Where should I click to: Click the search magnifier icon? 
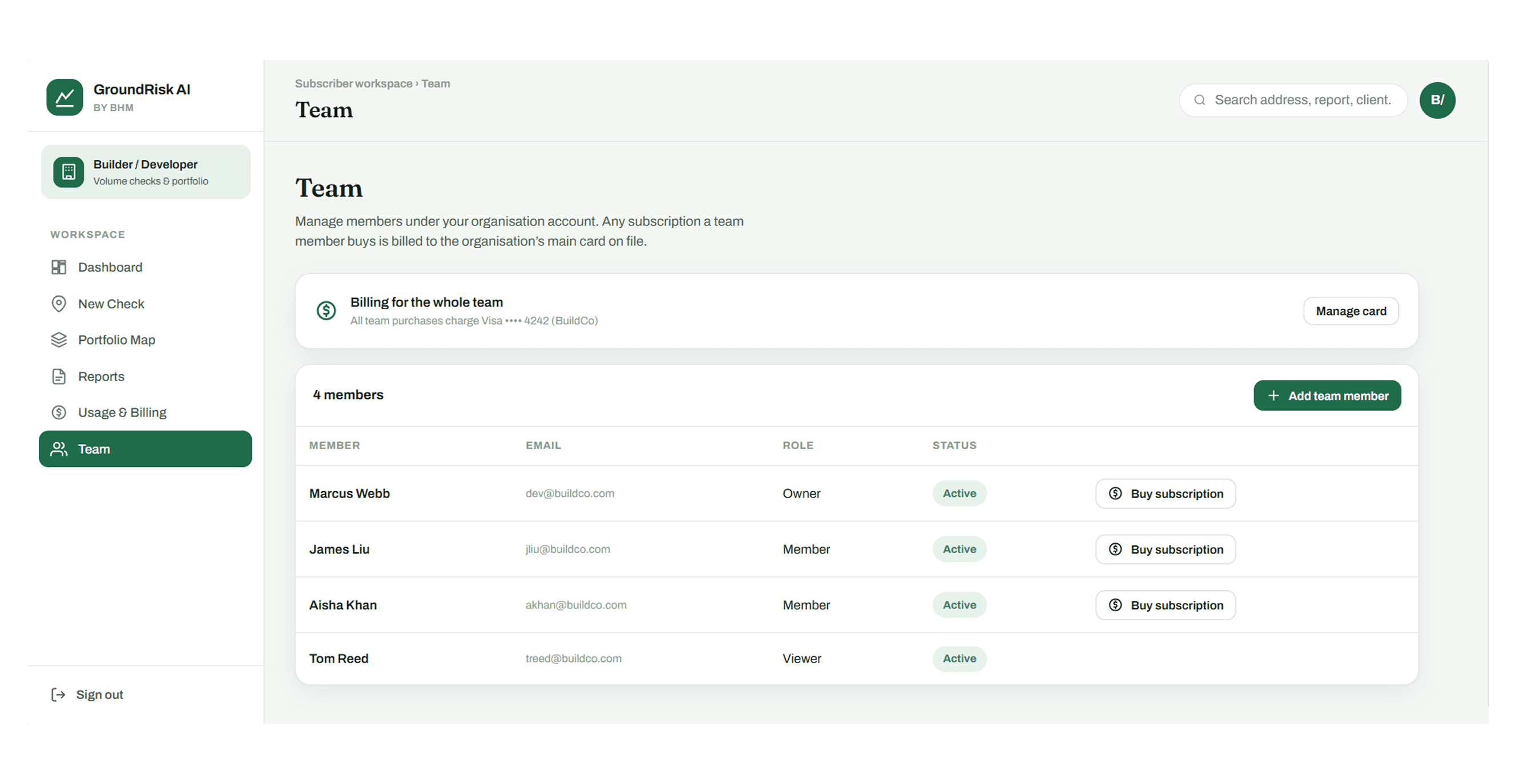tap(1199, 100)
